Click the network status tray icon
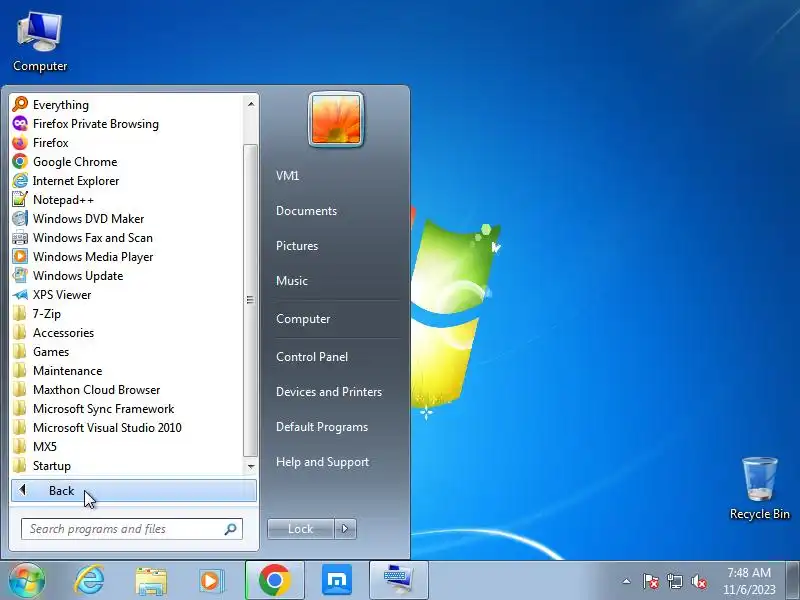The image size is (800, 600). tap(674, 581)
